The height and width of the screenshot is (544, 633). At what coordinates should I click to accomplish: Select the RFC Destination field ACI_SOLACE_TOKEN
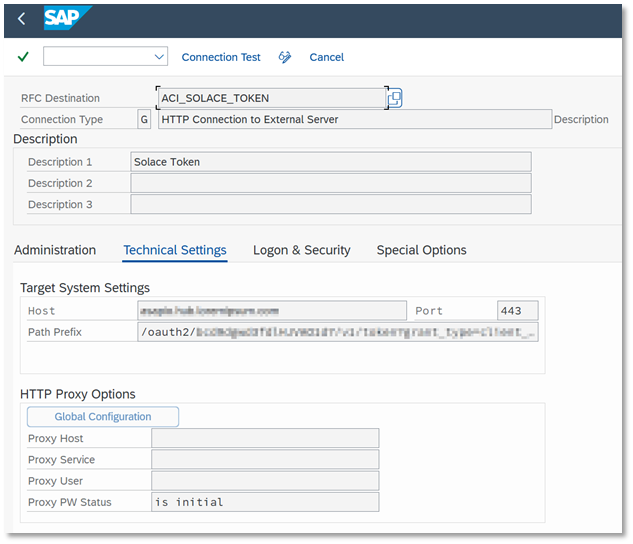pos(272,98)
